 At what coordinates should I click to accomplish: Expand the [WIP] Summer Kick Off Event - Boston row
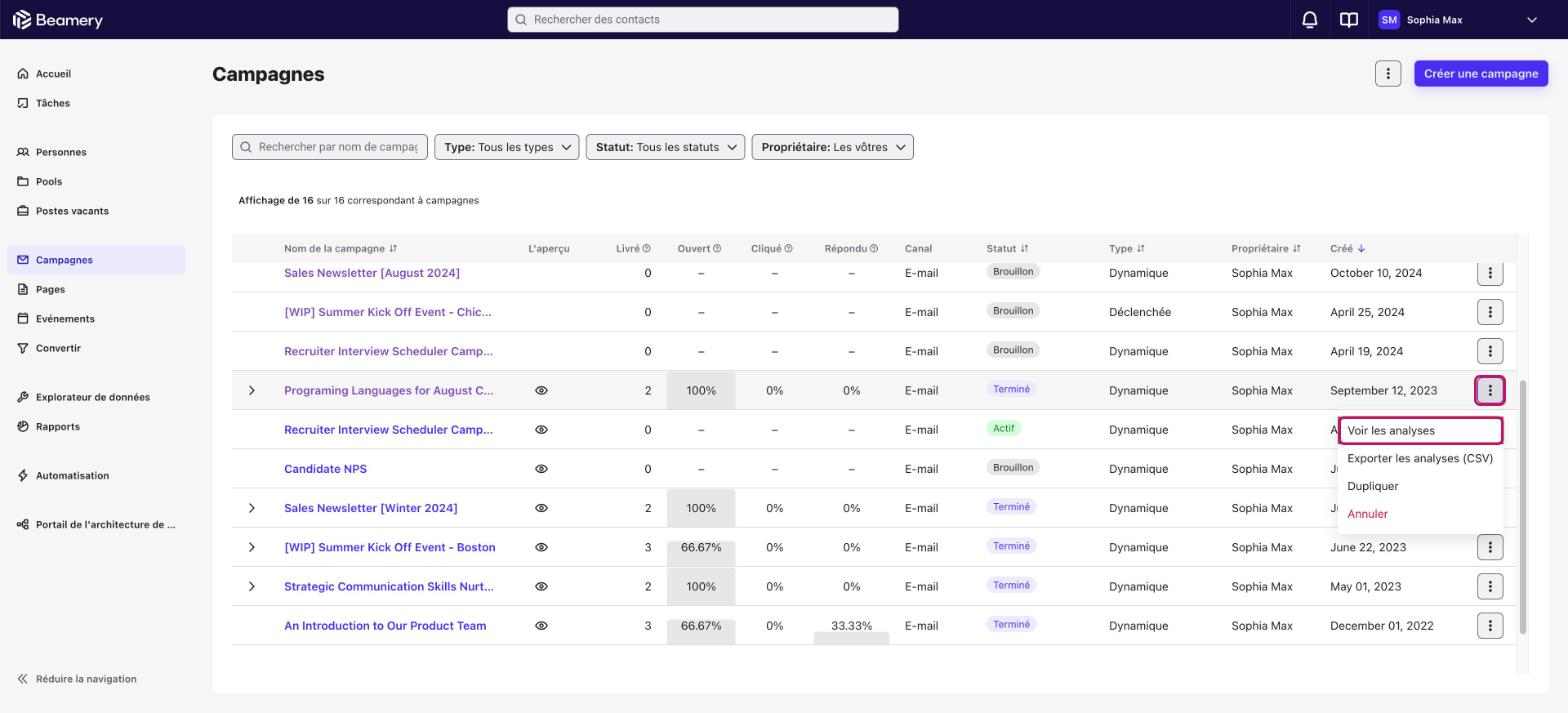point(251,548)
